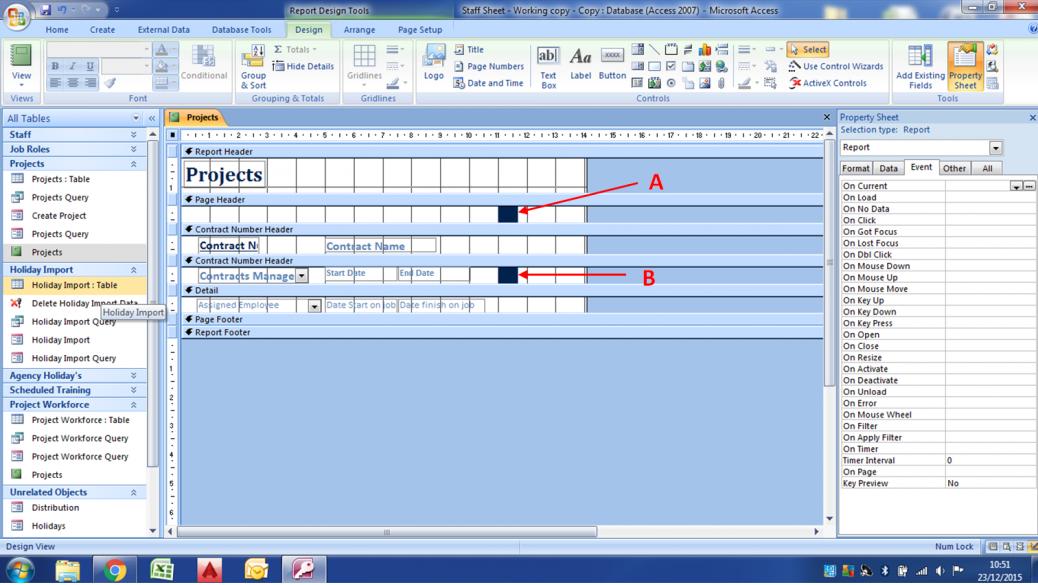Open the All Tables navigation dropdown
This screenshot has height=585, width=1038.
coord(136,118)
